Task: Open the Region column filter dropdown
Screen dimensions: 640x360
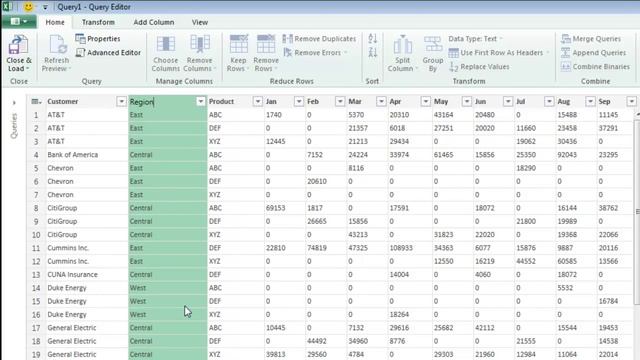Action: pyautogui.click(x=200, y=101)
